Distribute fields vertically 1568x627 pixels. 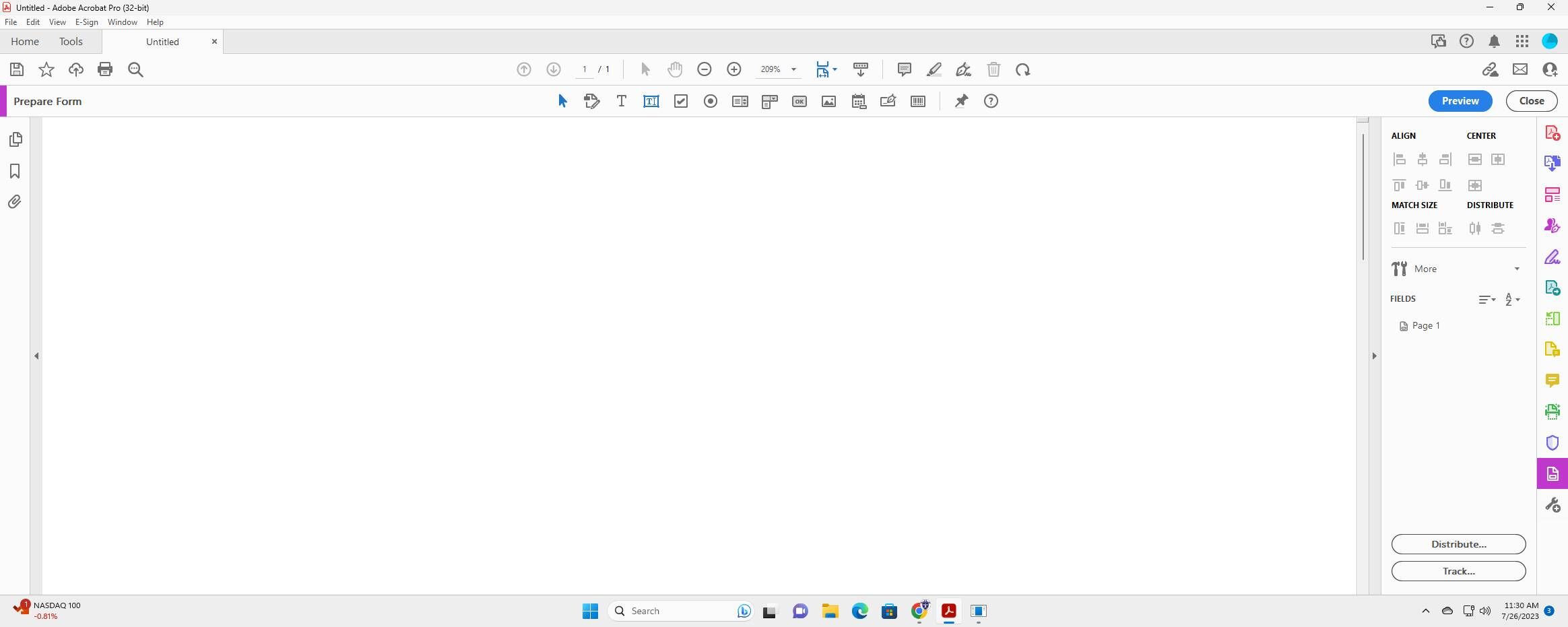pyautogui.click(x=1498, y=228)
